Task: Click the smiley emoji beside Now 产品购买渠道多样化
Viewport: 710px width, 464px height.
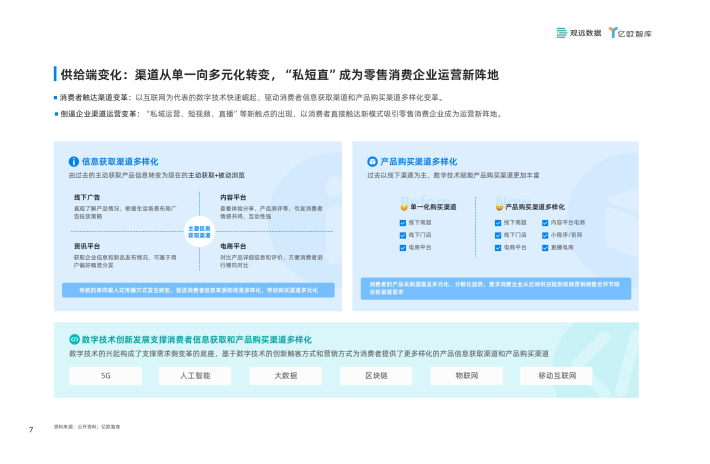Action: click(499, 207)
